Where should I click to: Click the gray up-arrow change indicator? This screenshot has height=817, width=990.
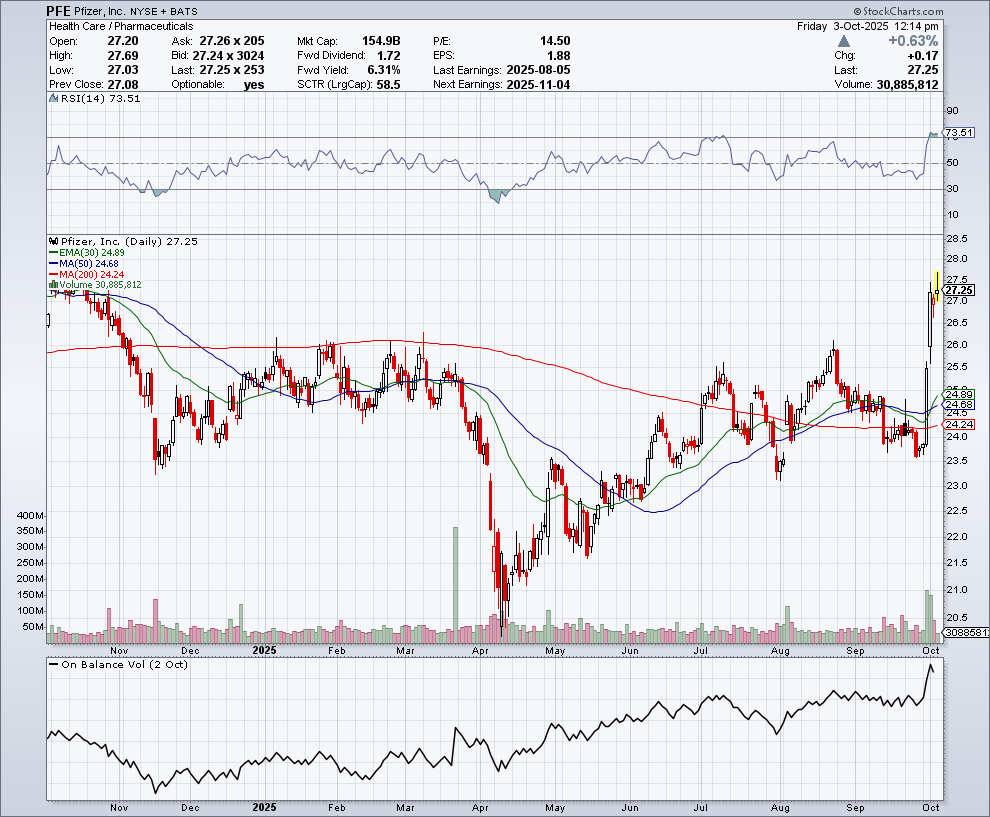pyautogui.click(x=844, y=41)
